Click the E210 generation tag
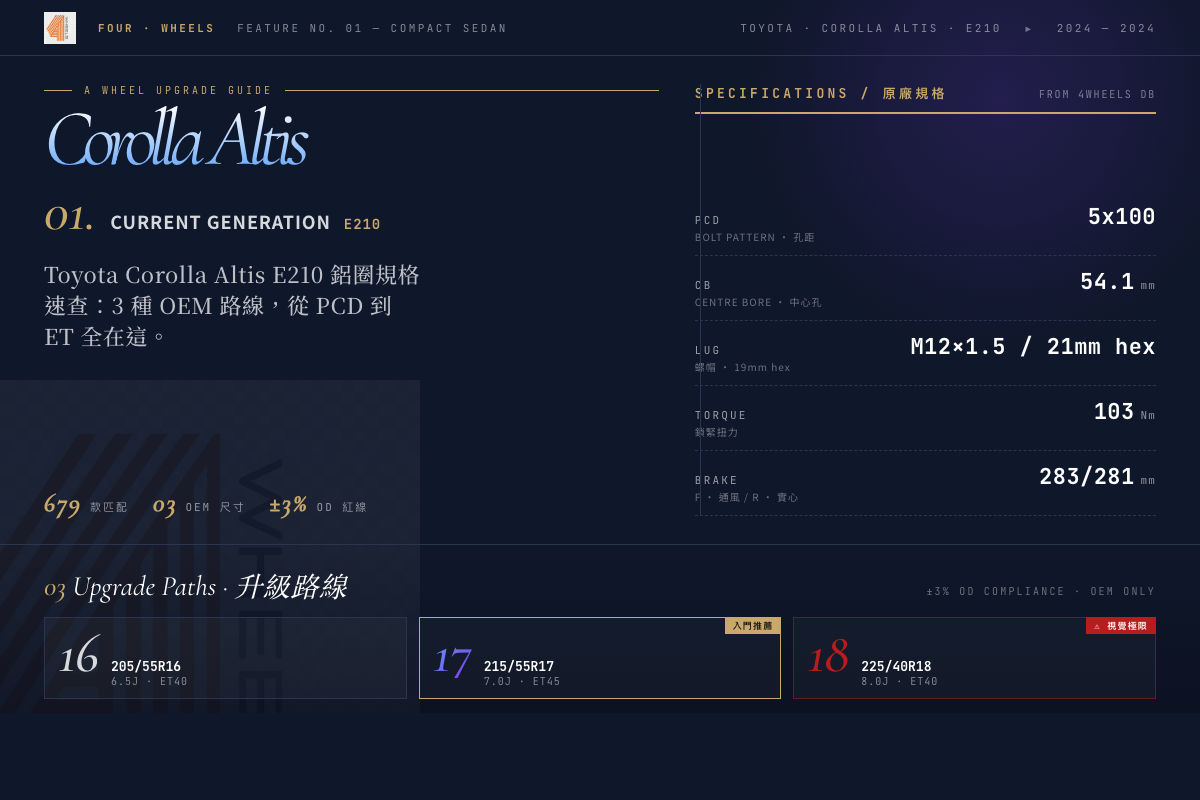The width and height of the screenshot is (1200, 800). pos(362,224)
